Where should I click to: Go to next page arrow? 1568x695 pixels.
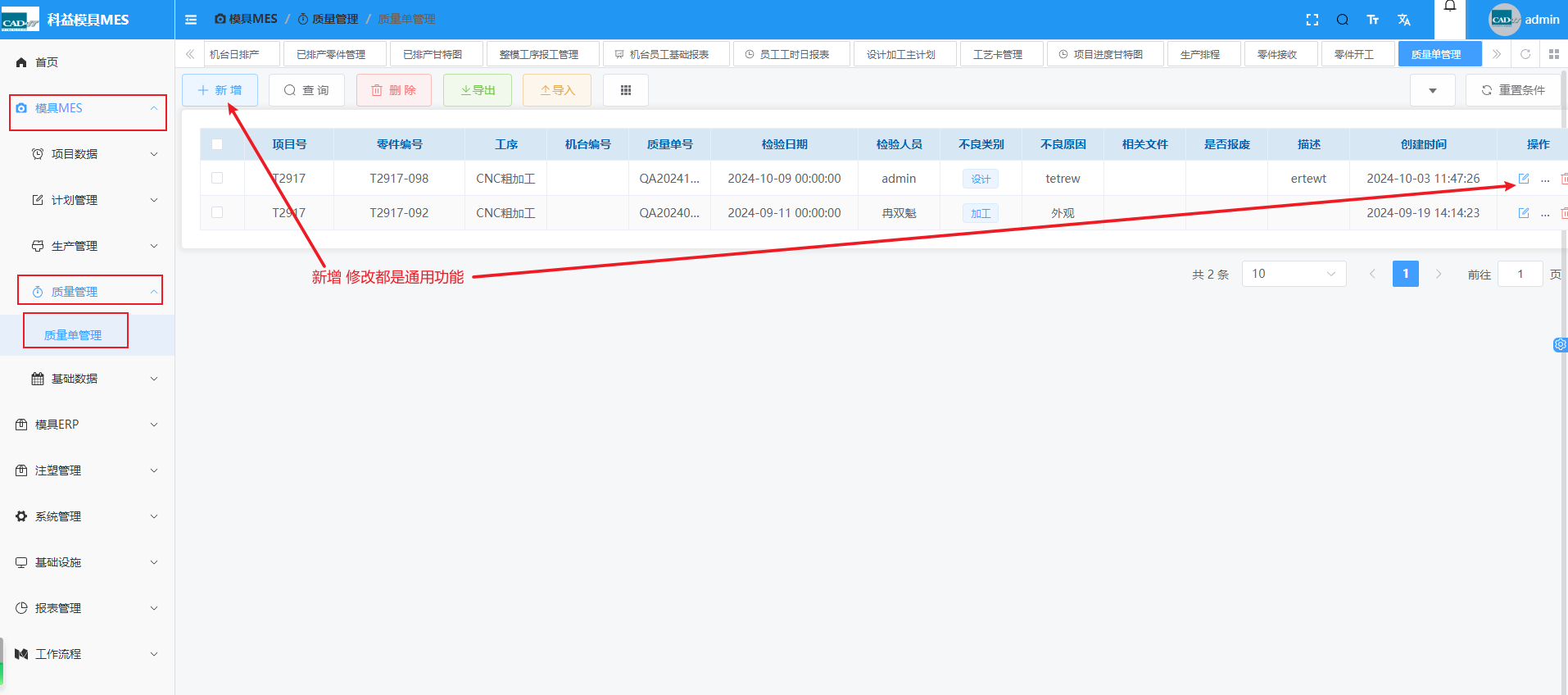click(1439, 274)
